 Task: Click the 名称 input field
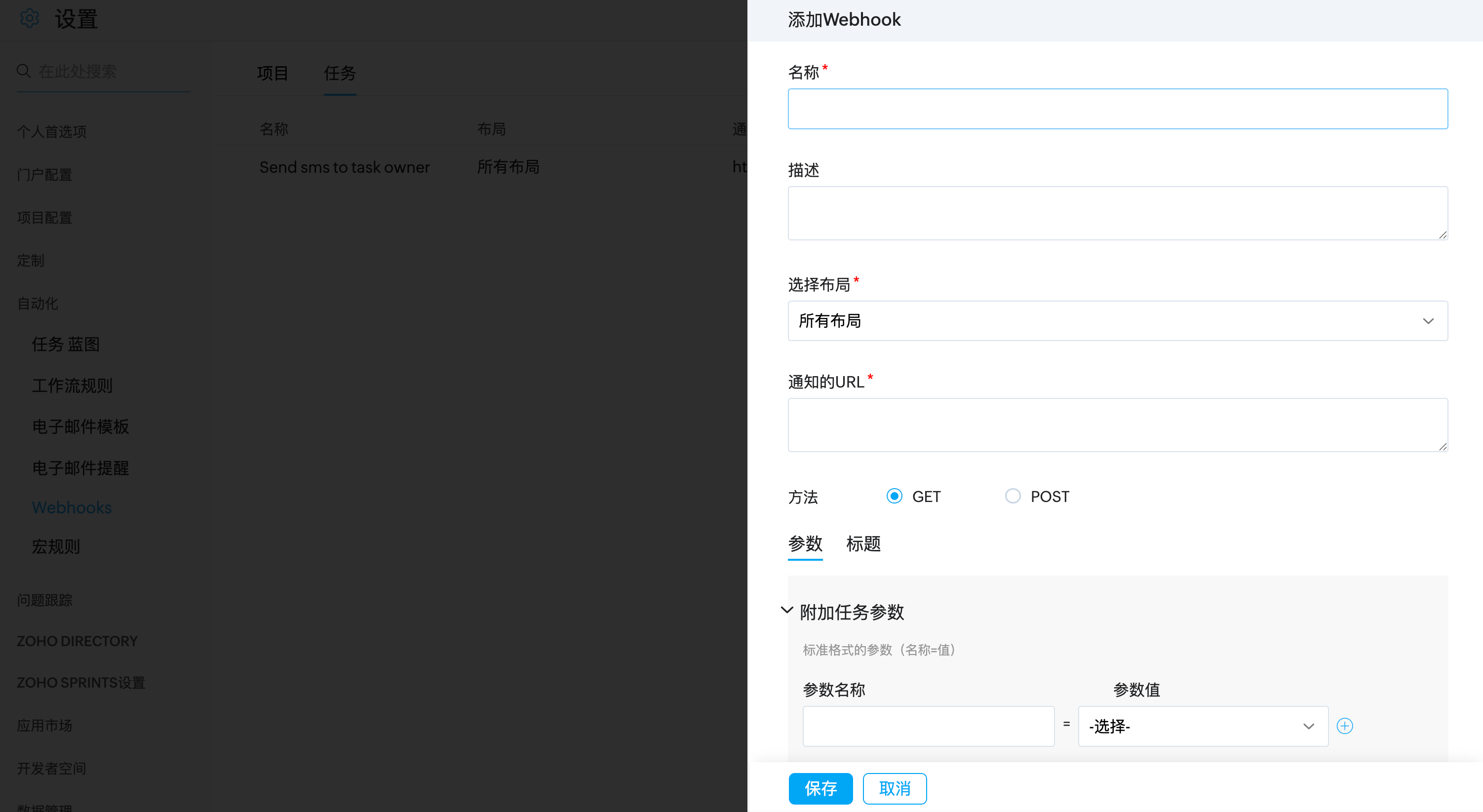(1117, 109)
